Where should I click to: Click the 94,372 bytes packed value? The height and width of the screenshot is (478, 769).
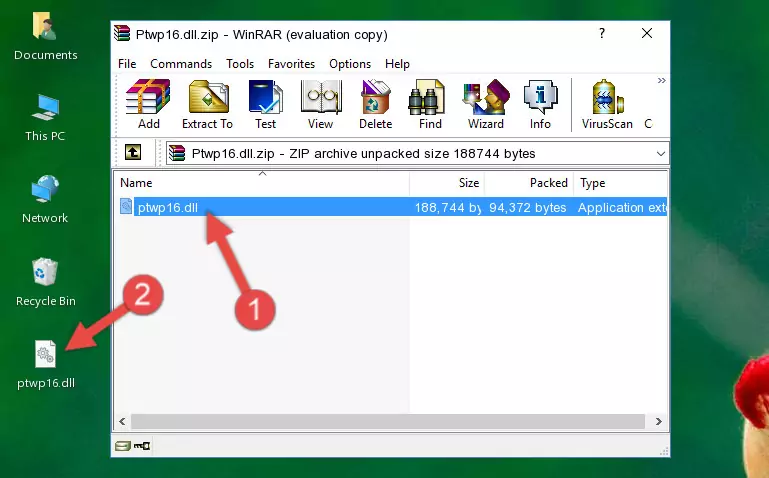(x=527, y=207)
